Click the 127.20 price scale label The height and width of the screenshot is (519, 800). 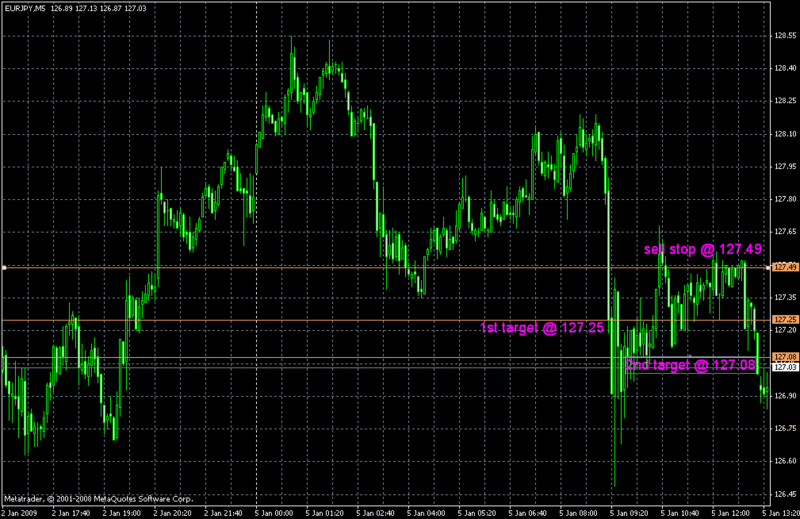(785, 330)
